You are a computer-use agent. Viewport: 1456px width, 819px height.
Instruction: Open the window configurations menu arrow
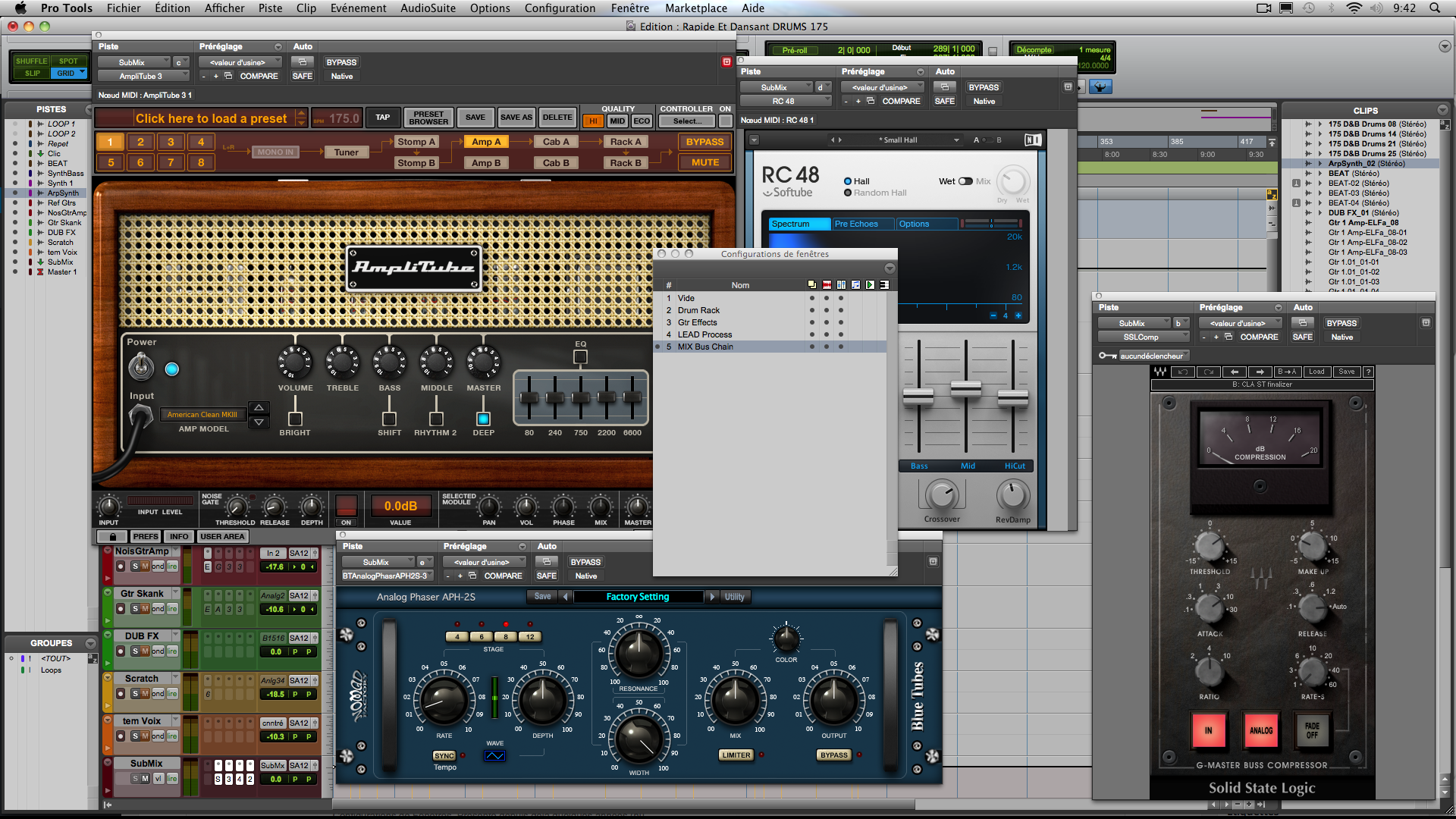pyautogui.click(x=890, y=268)
